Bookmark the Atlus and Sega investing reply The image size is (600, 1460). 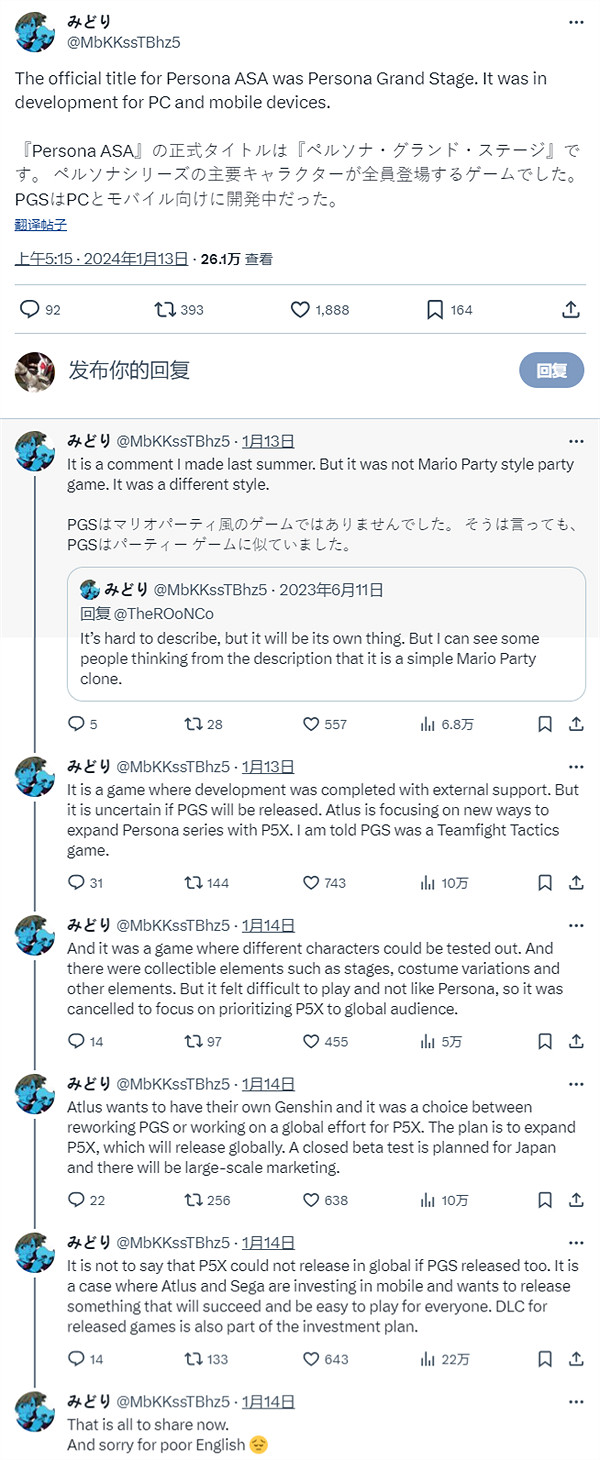(545, 1359)
